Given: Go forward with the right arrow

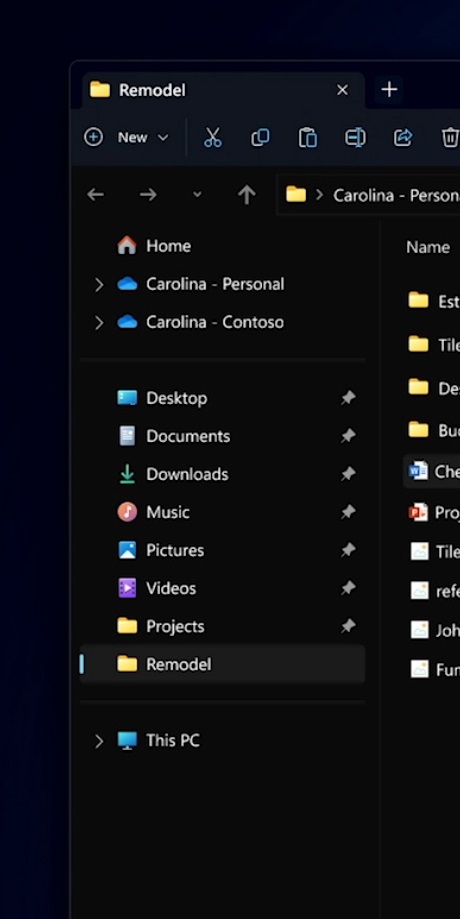Looking at the screenshot, I should tap(148, 195).
